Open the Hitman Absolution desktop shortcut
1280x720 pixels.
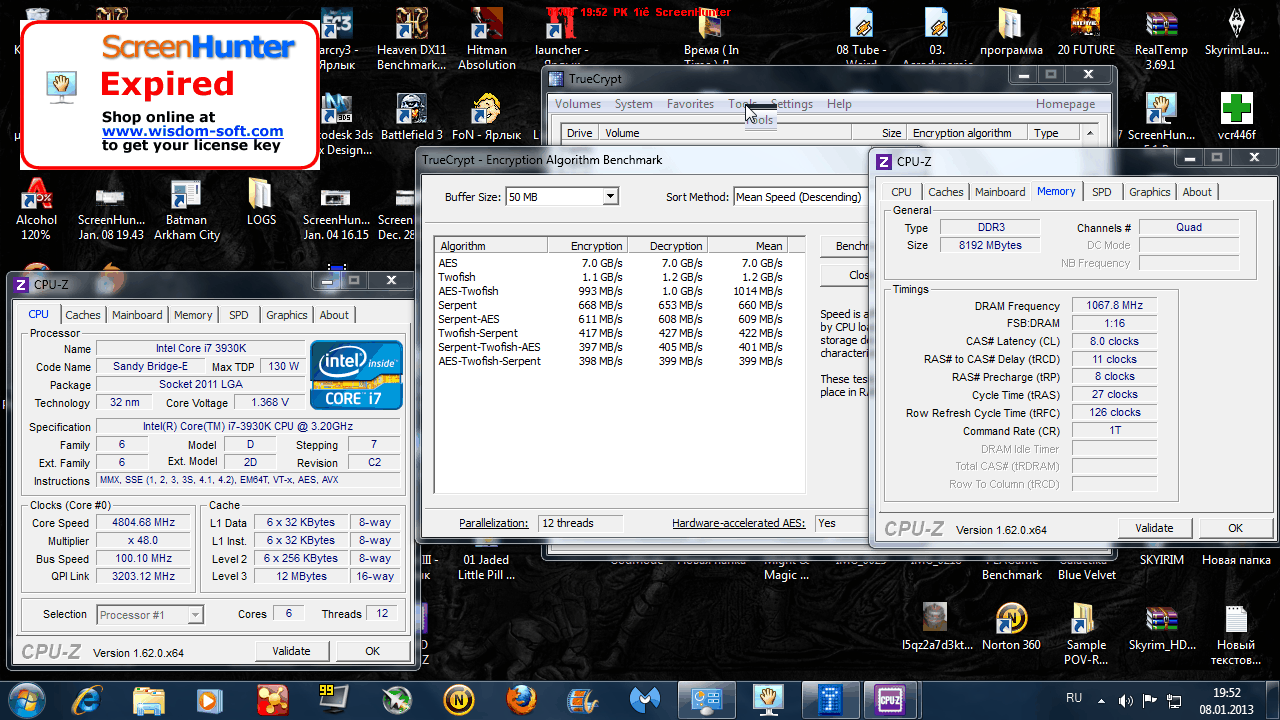(x=487, y=40)
